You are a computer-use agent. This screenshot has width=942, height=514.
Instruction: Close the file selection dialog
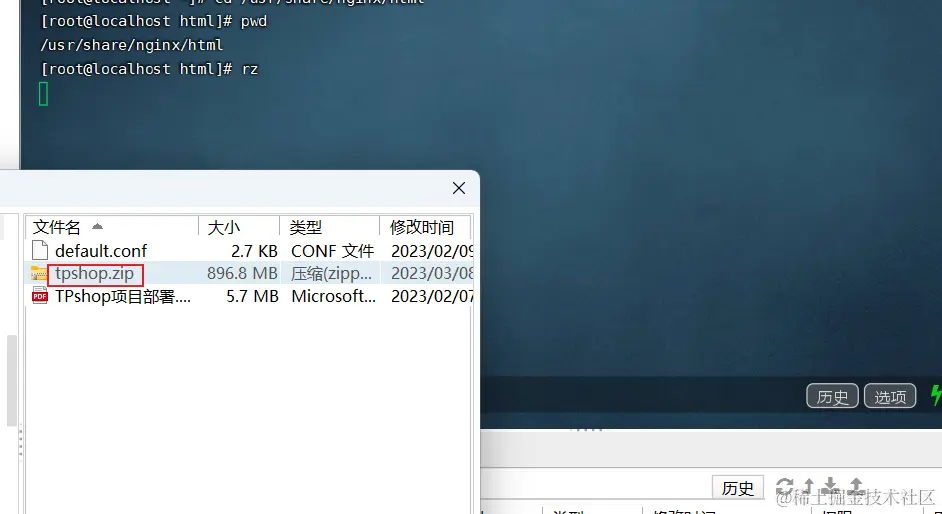pyautogui.click(x=459, y=188)
